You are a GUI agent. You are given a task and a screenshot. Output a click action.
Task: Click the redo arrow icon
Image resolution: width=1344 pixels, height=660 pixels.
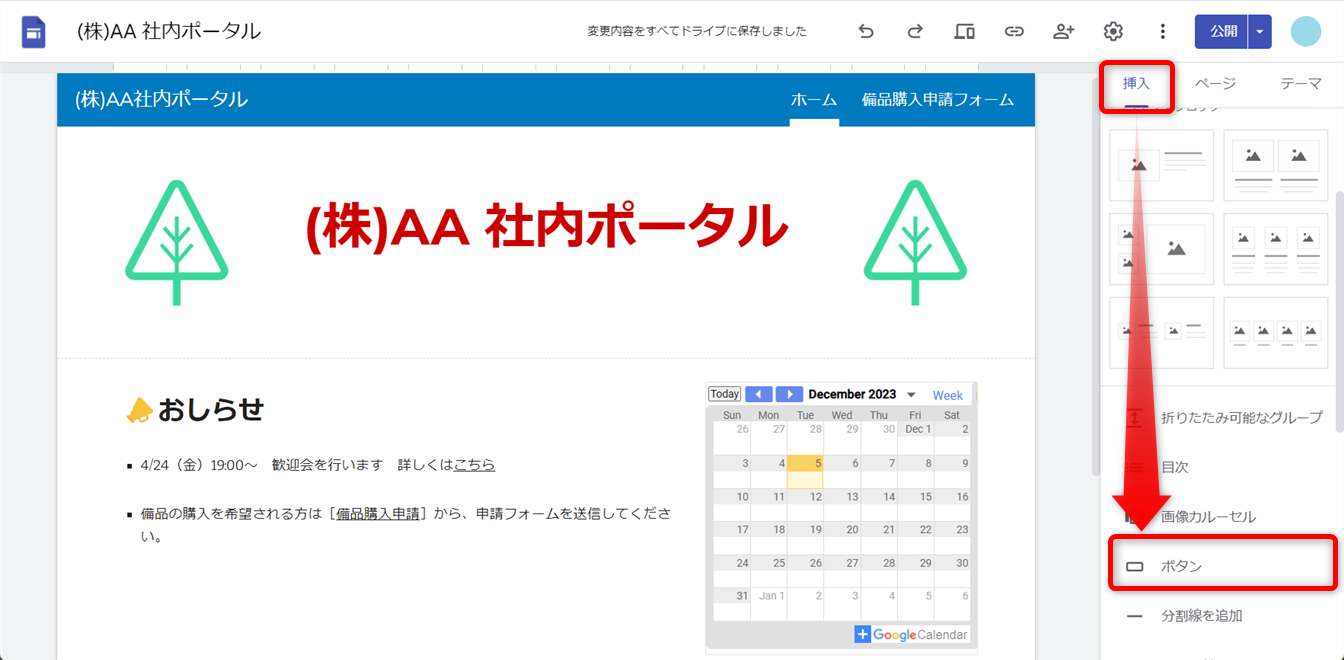click(x=915, y=31)
